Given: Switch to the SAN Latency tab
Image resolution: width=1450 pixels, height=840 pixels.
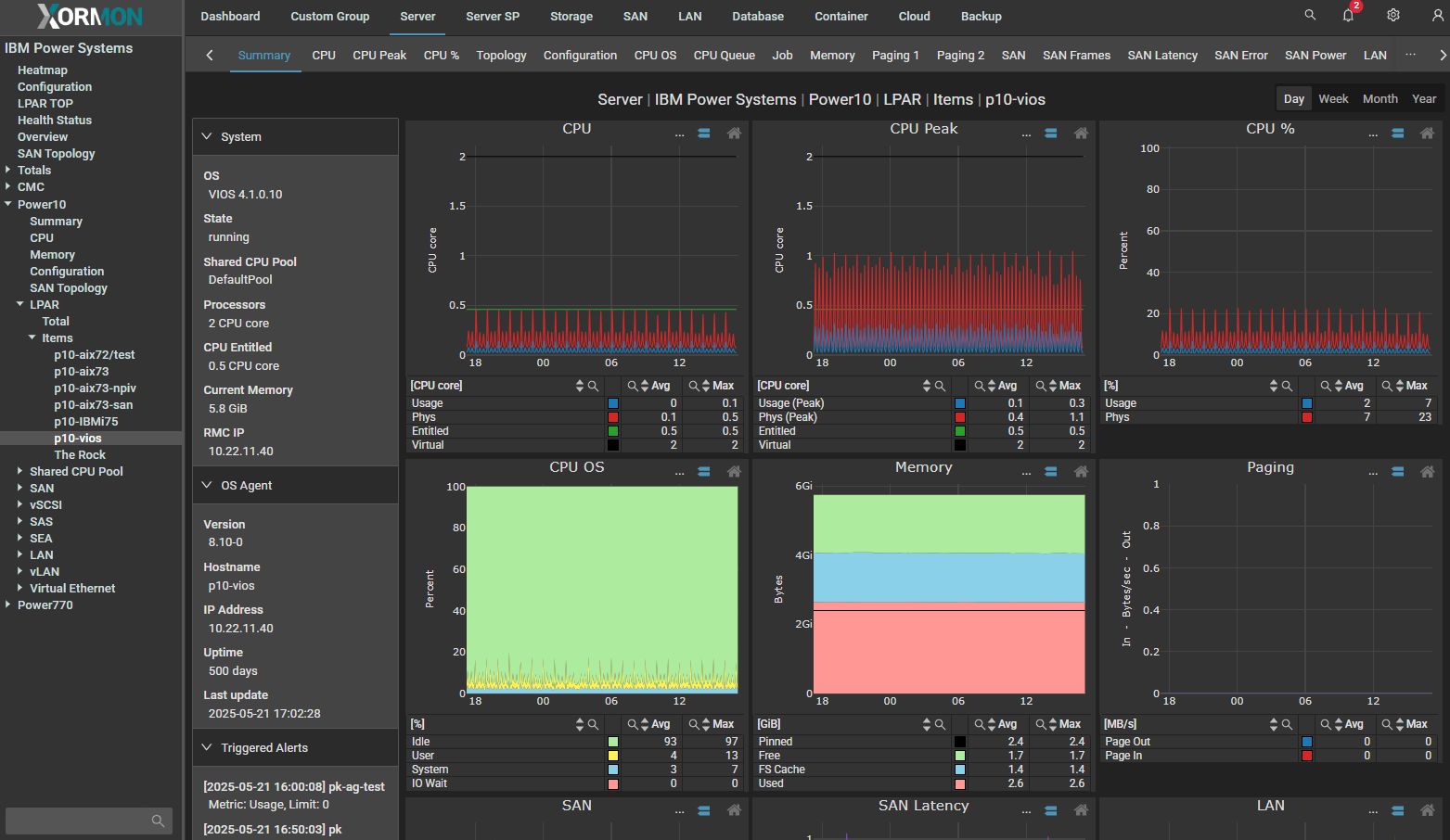Looking at the screenshot, I should point(1162,55).
